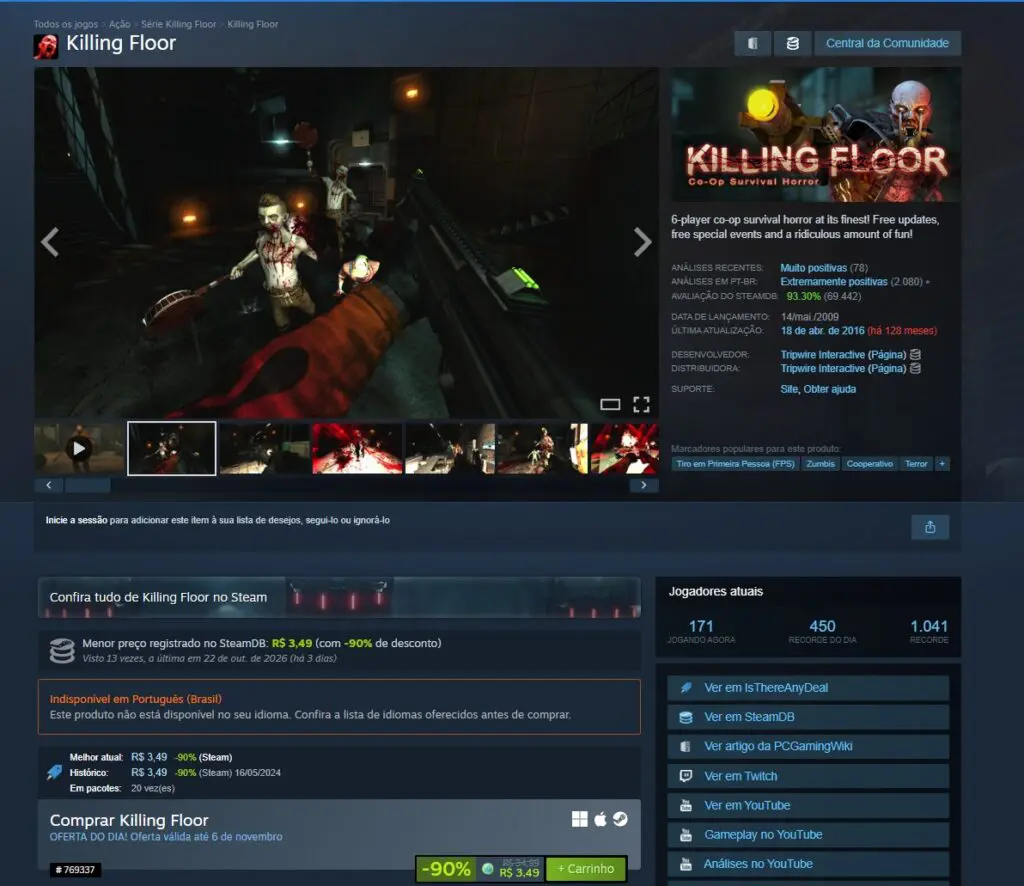Select the 'Zumbis' tag
The height and width of the screenshot is (886, 1024).
pos(820,464)
